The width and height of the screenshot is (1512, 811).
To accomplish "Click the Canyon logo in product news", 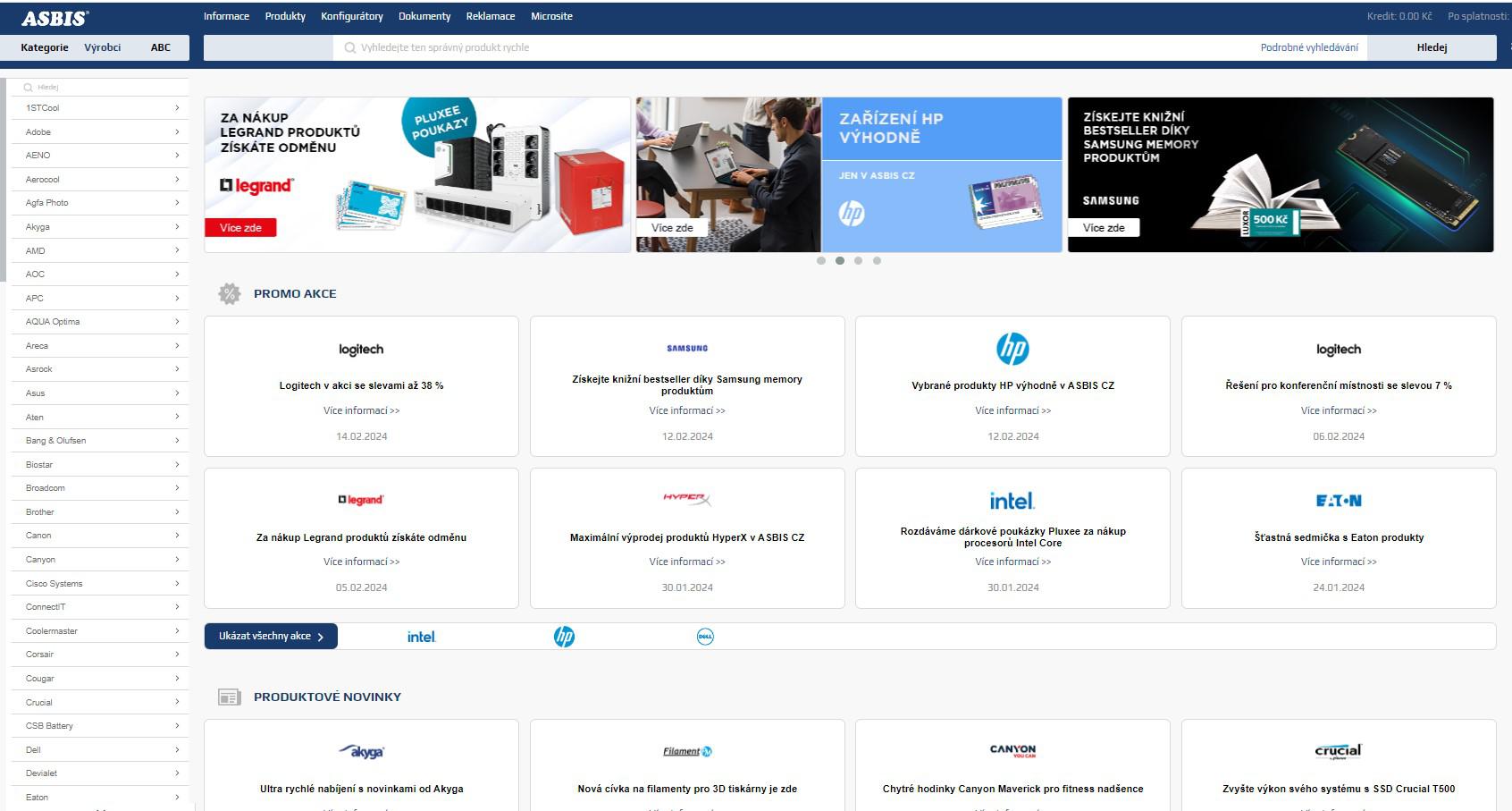I will click(x=1012, y=751).
